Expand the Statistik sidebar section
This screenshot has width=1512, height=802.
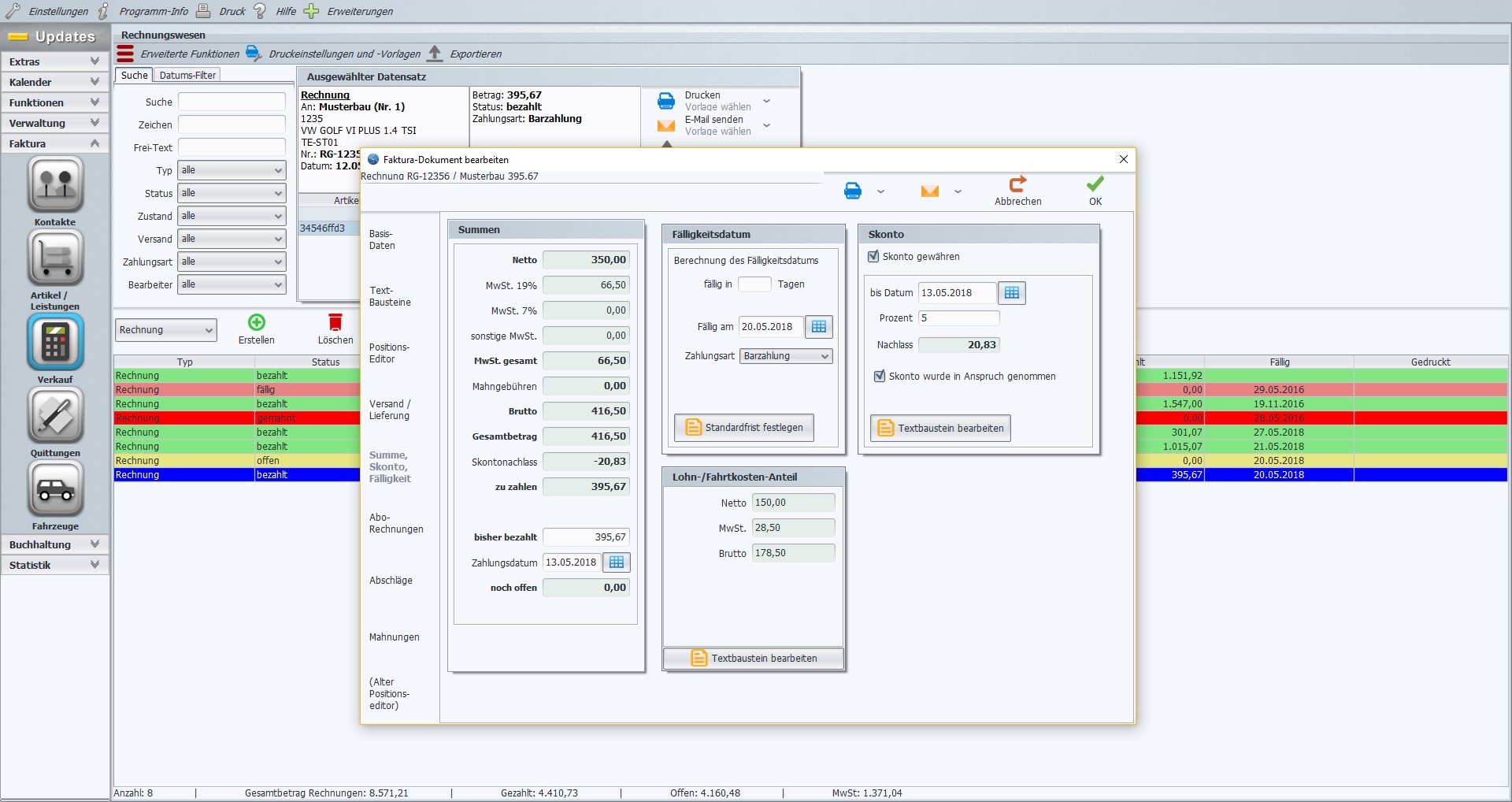click(55, 565)
